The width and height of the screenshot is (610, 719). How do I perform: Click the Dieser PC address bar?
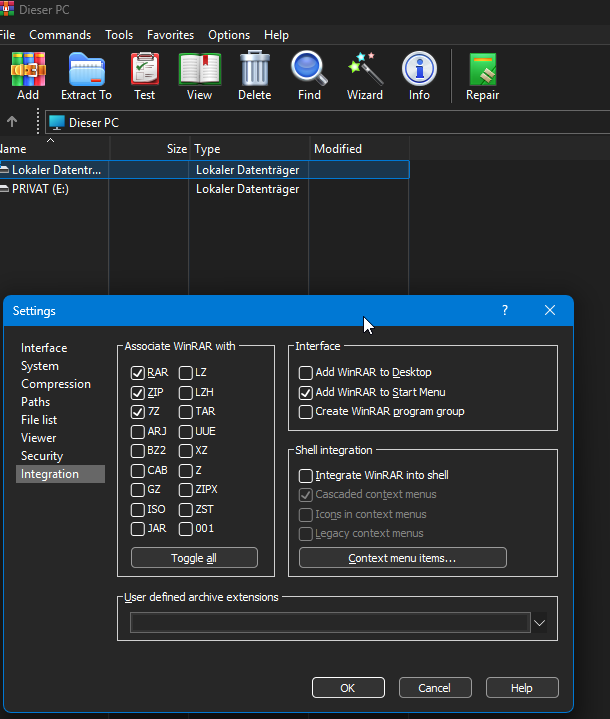tap(327, 122)
